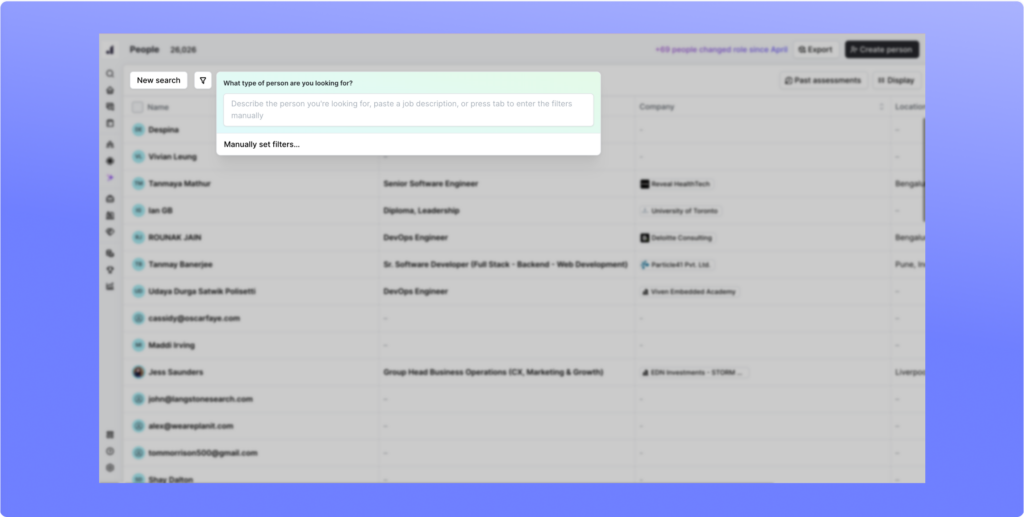Screen dimensions: 1024x517
Task: Click the app logo in the top-left corner
Action: (x=110, y=50)
